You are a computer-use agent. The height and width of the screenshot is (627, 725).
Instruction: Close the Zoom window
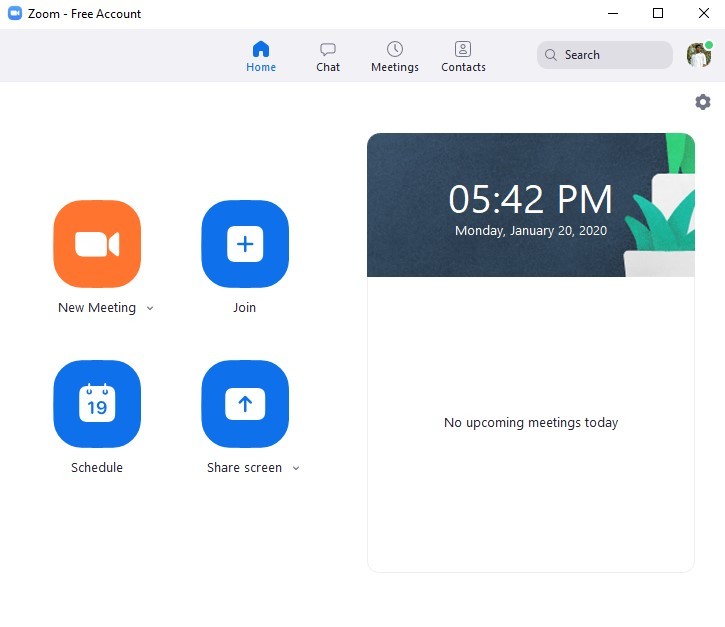pyautogui.click(x=704, y=13)
